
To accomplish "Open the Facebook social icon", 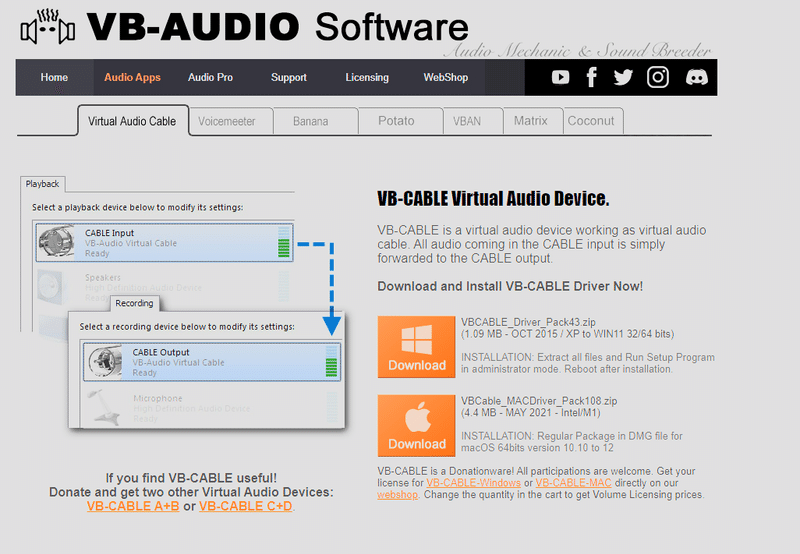I will [592, 77].
